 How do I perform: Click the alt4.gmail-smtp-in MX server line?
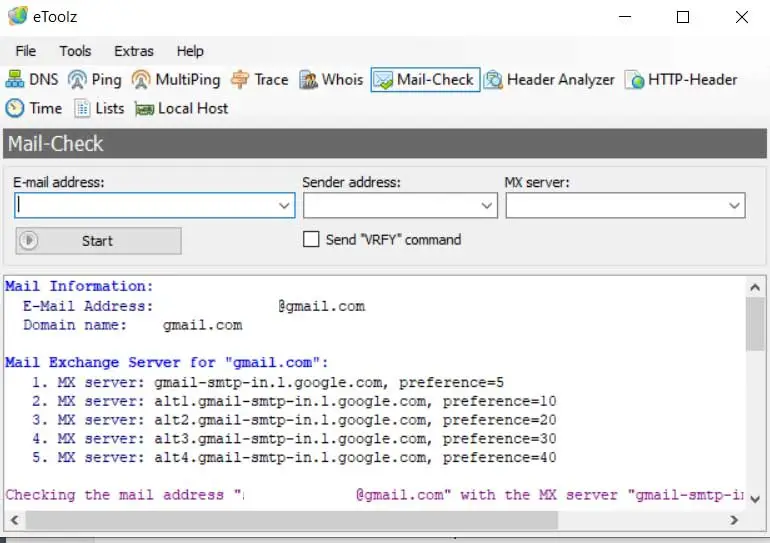pos(294,458)
